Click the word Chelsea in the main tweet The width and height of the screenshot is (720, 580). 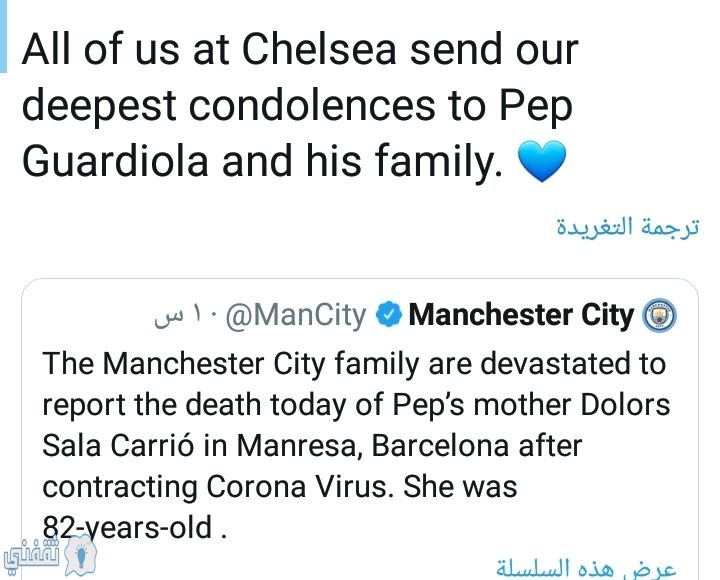[x=319, y=50]
